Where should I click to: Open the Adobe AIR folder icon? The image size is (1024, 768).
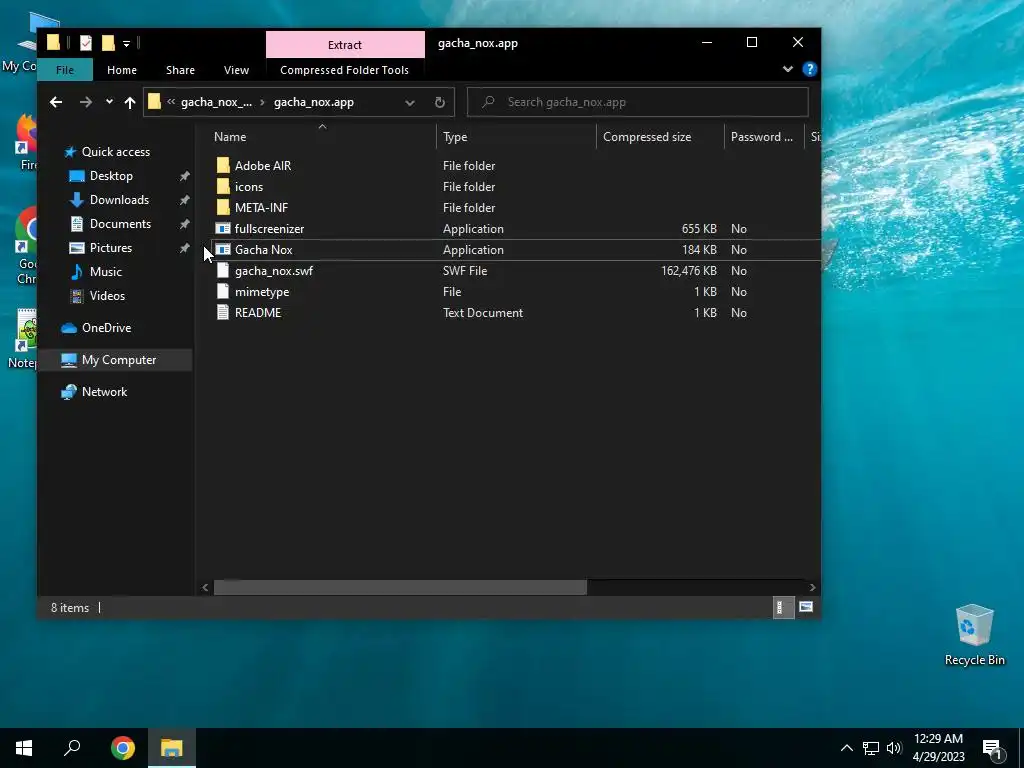[223, 165]
